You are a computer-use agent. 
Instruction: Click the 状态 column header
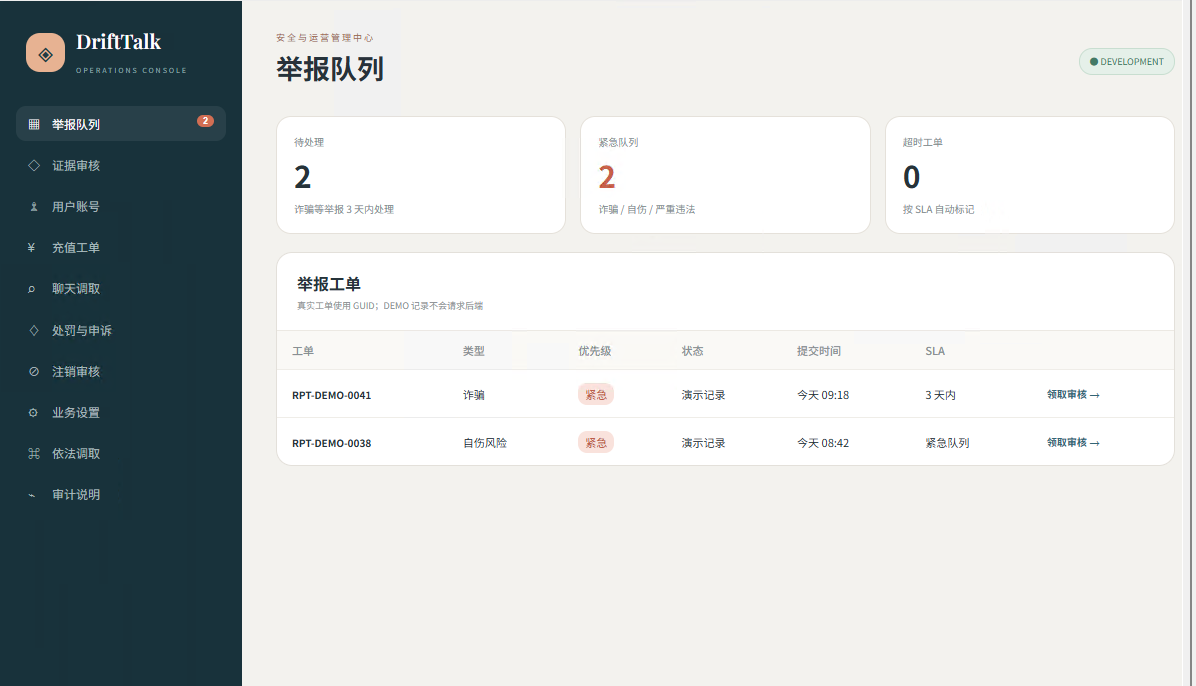pyautogui.click(x=693, y=351)
